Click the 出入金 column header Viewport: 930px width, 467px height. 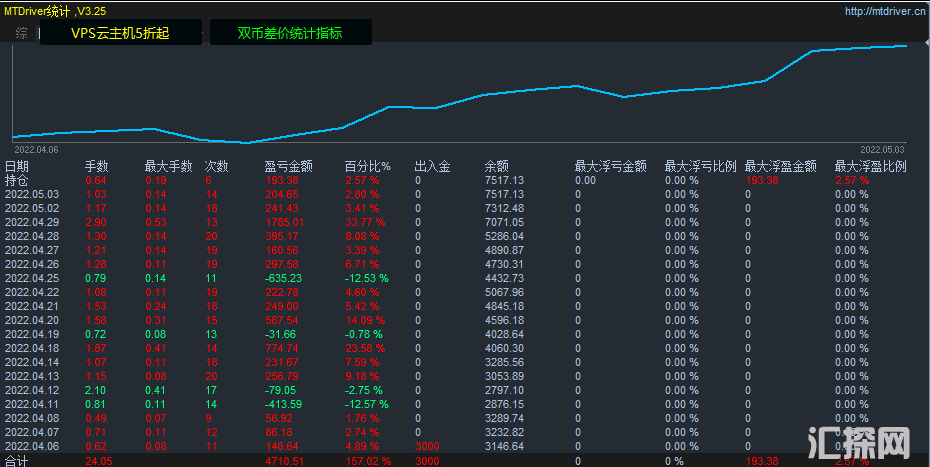pyautogui.click(x=432, y=166)
